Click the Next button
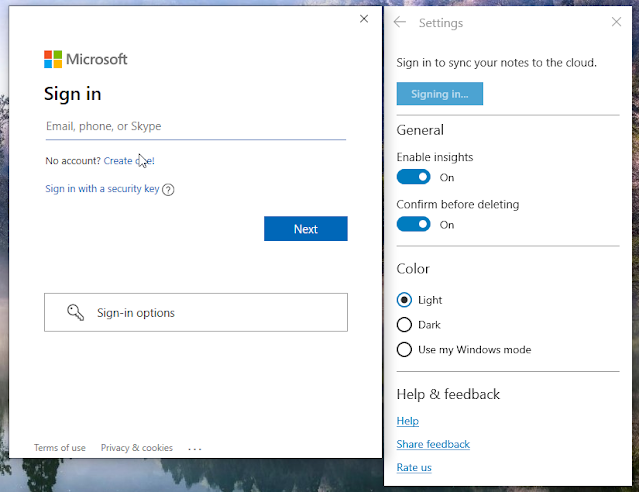The image size is (639, 492). coord(306,229)
